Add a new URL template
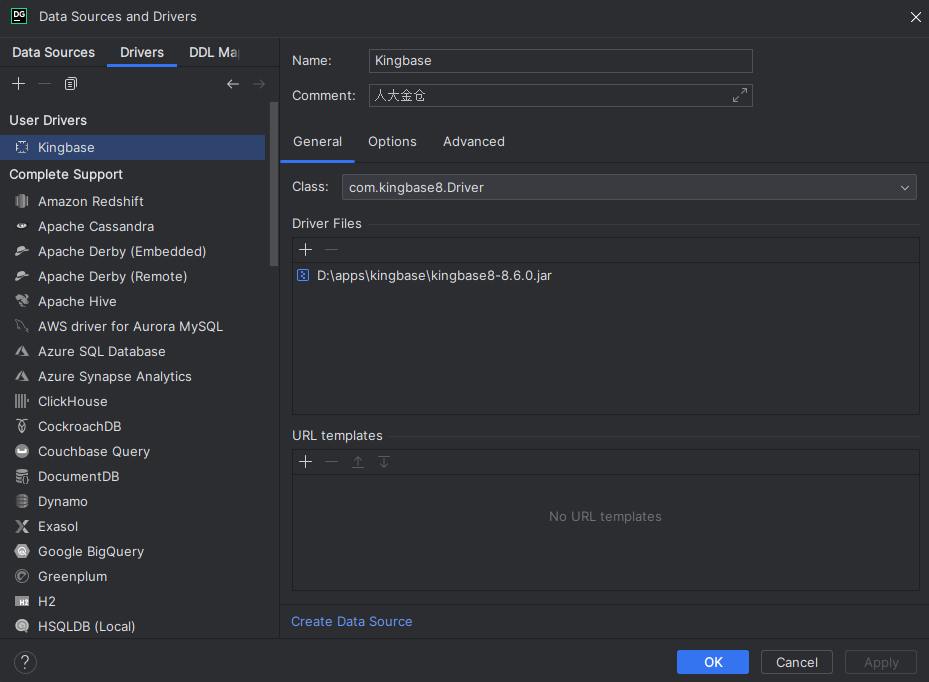Image resolution: width=929 pixels, height=682 pixels. click(306, 462)
